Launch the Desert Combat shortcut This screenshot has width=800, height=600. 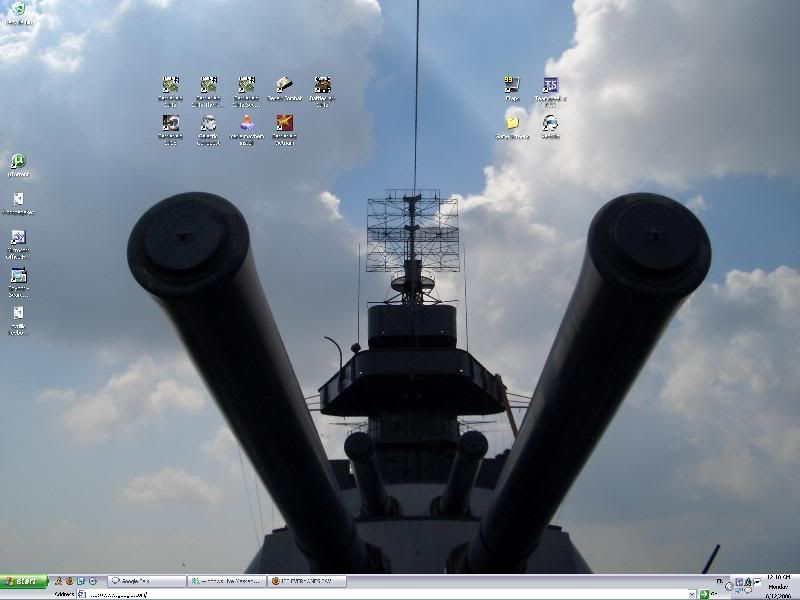pyautogui.click(x=284, y=89)
